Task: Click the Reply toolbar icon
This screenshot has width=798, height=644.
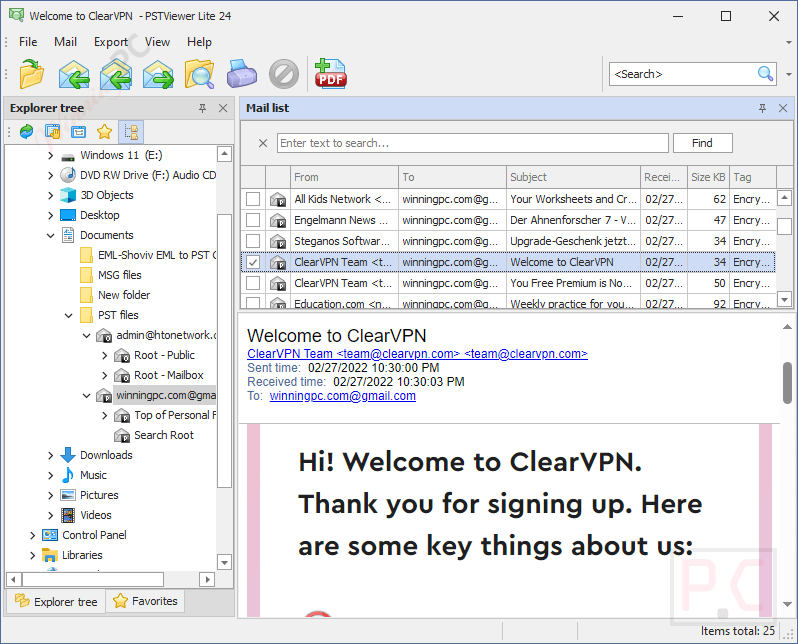Action: coord(74,74)
